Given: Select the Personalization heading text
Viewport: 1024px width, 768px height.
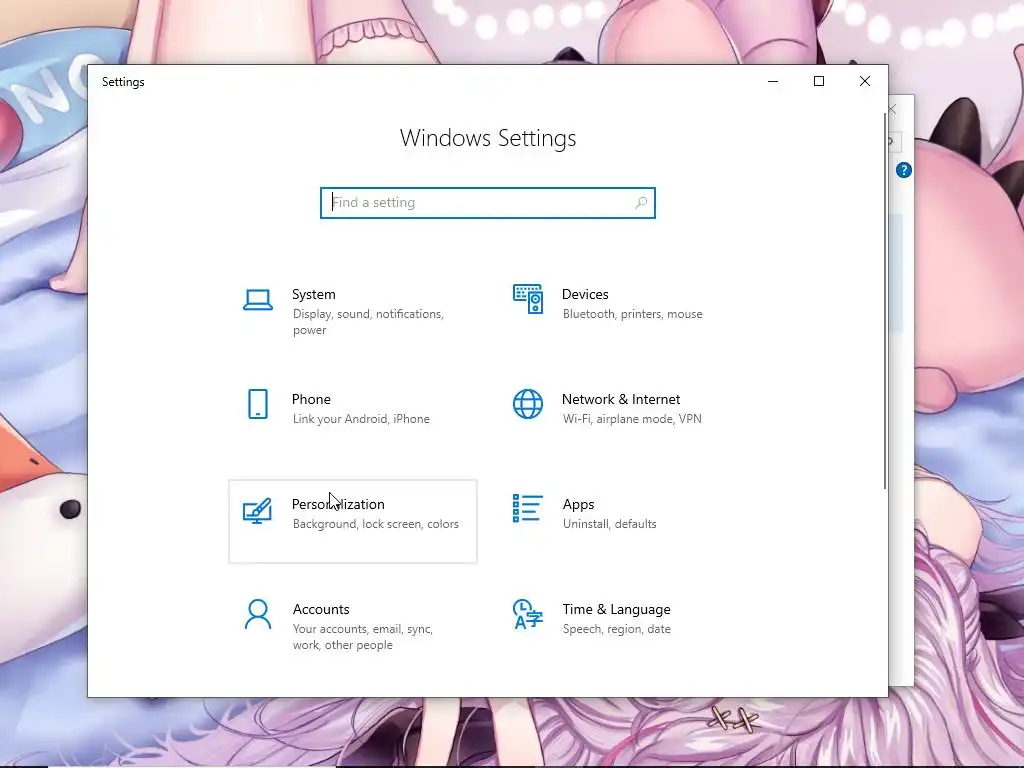Looking at the screenshot, I should coord(338,504).
